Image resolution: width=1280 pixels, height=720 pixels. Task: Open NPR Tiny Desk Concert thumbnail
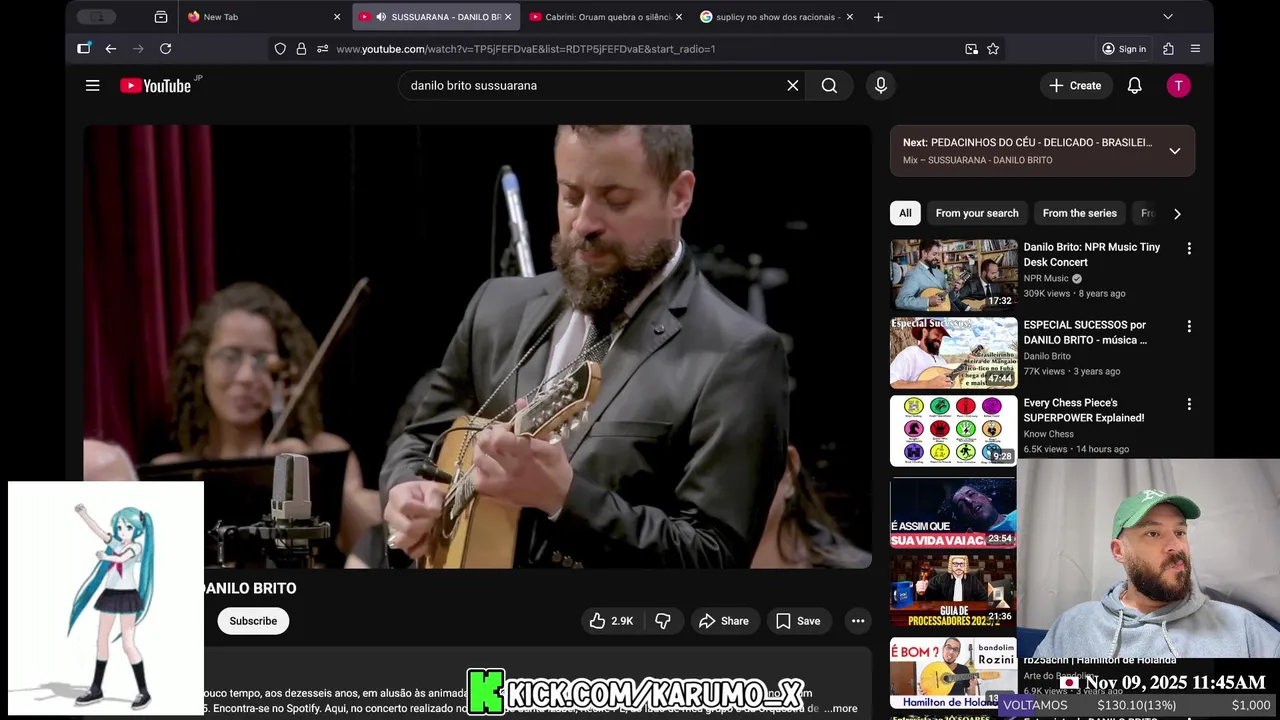(x=954, y=275)
